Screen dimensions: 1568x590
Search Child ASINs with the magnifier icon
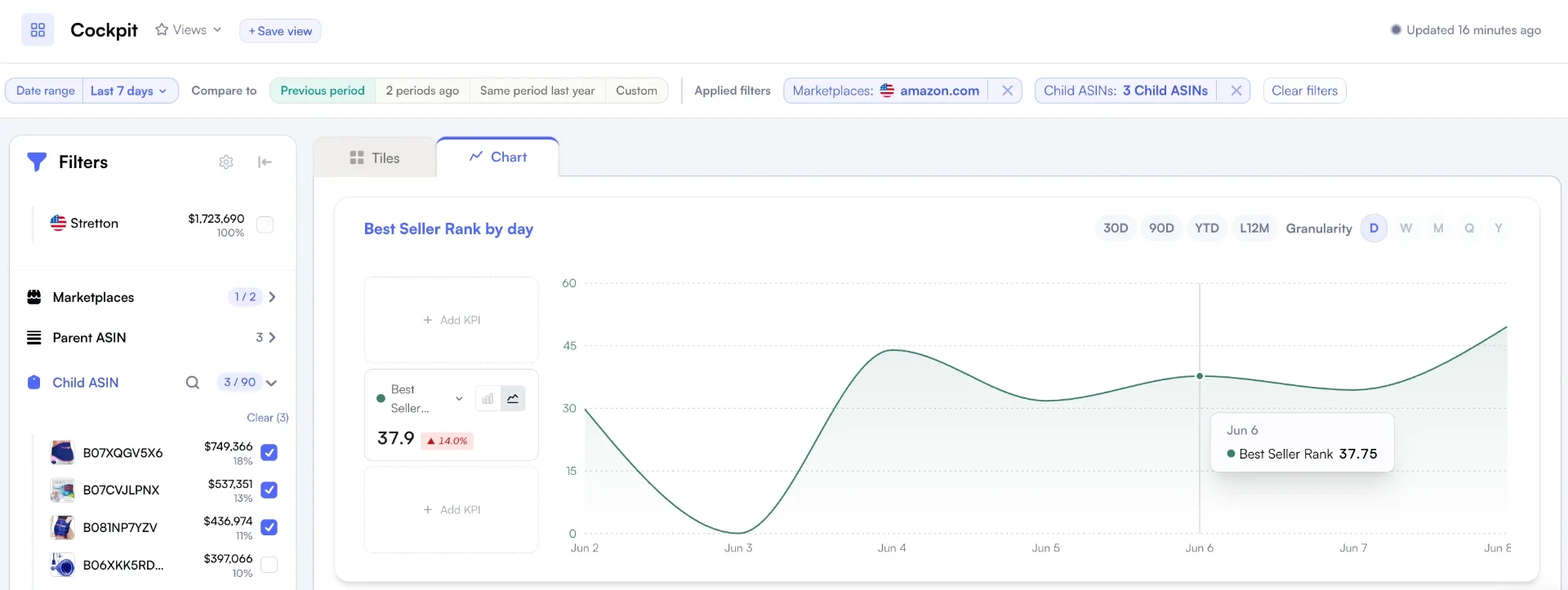tap(193, 382)
